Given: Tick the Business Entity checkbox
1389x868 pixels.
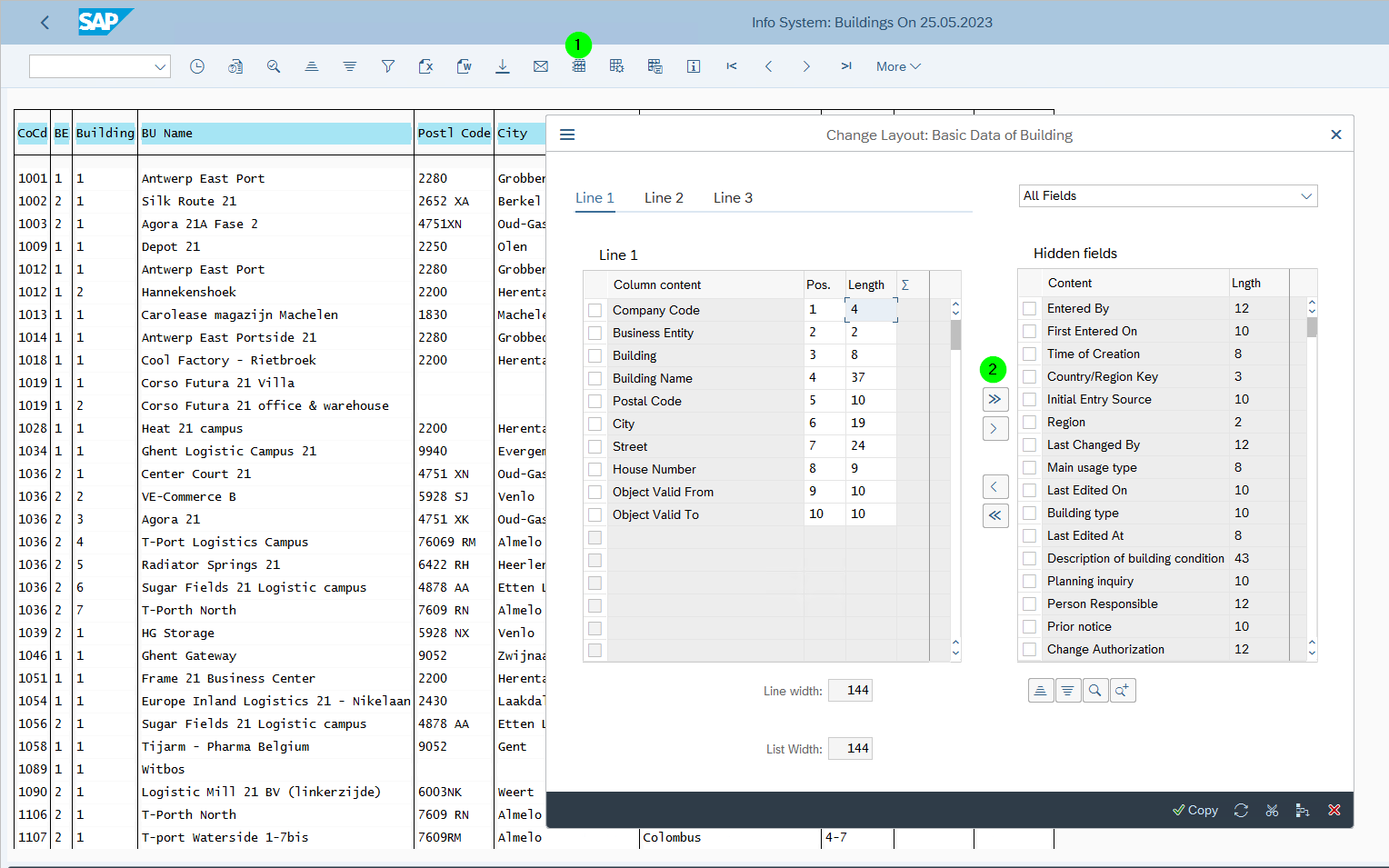Looking at the screenshot, I should (595, 333).
